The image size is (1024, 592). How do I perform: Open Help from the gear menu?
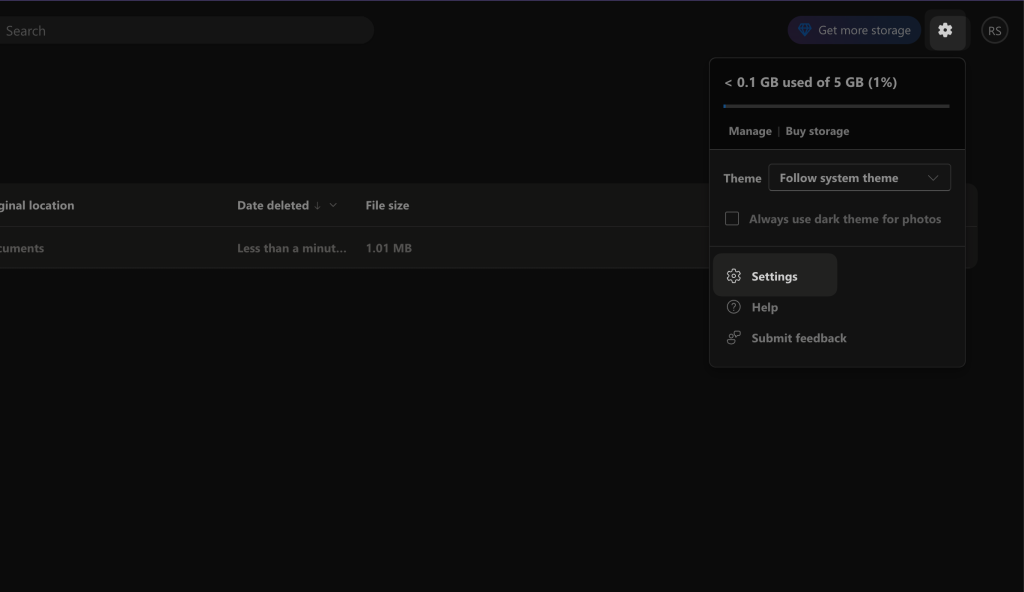pyautogui.click(x=764, y=307)
